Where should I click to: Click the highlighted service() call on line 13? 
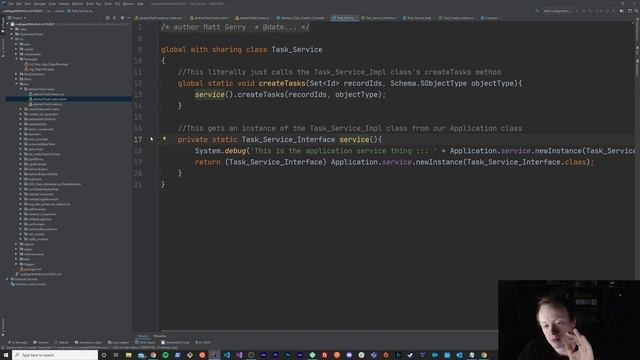pos(209,94)
